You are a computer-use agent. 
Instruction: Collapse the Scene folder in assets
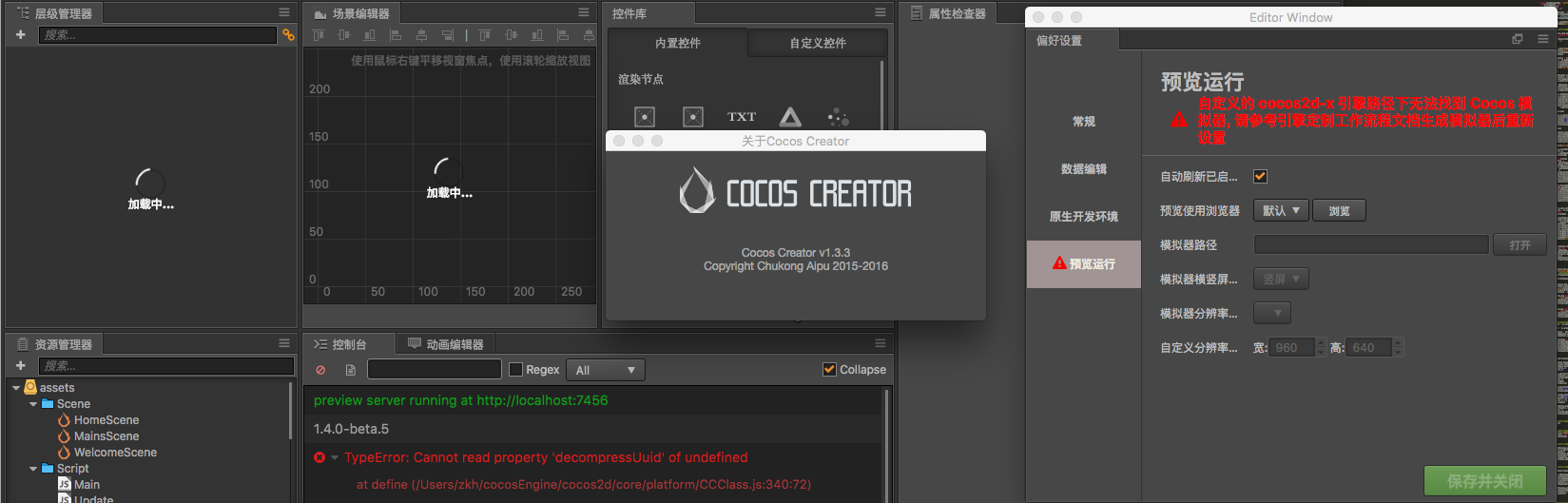tap(33, 404)
